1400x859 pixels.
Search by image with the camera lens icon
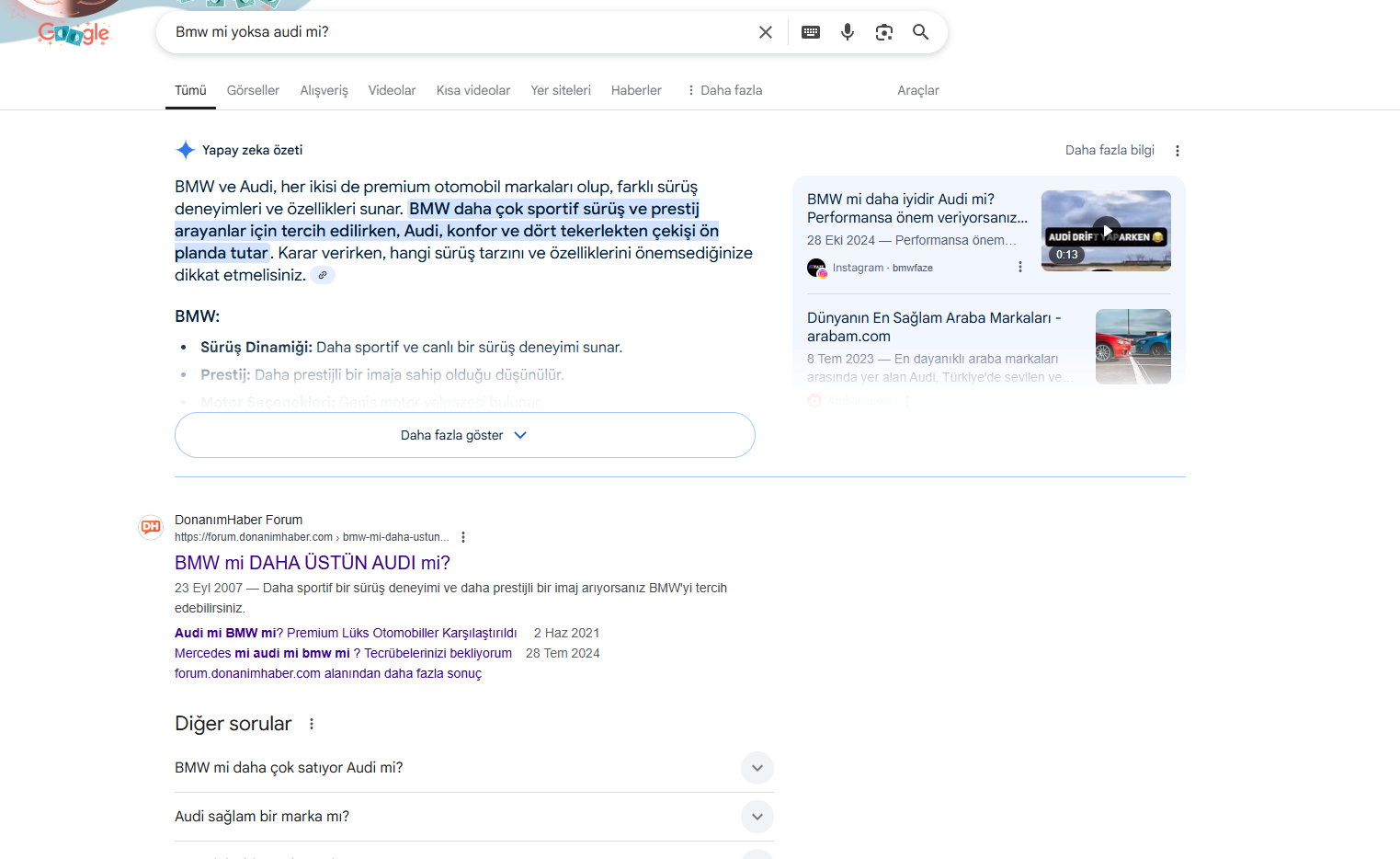[x=884, y=32]
